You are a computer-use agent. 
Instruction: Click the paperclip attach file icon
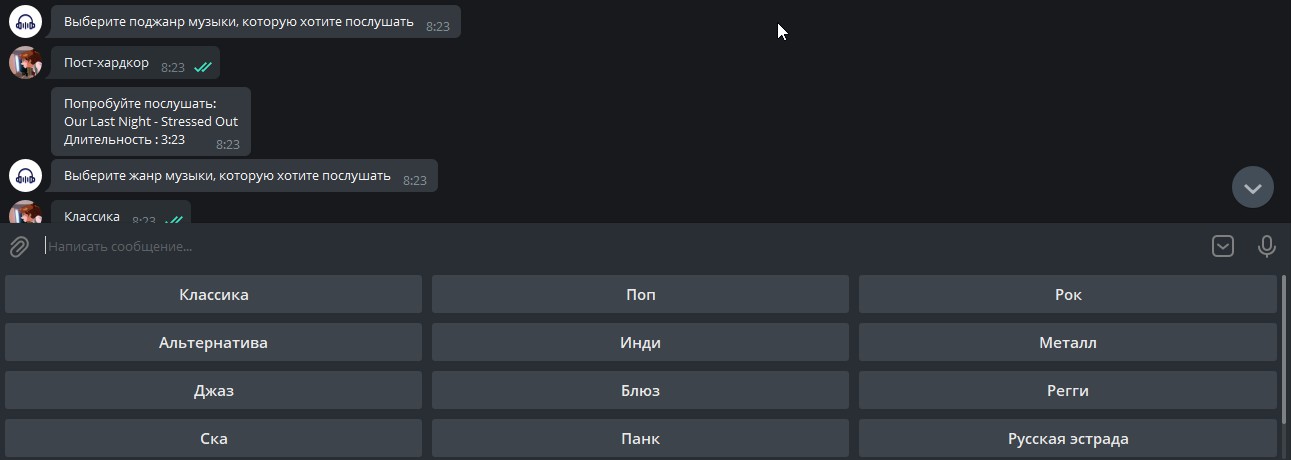tap(19, 246)
